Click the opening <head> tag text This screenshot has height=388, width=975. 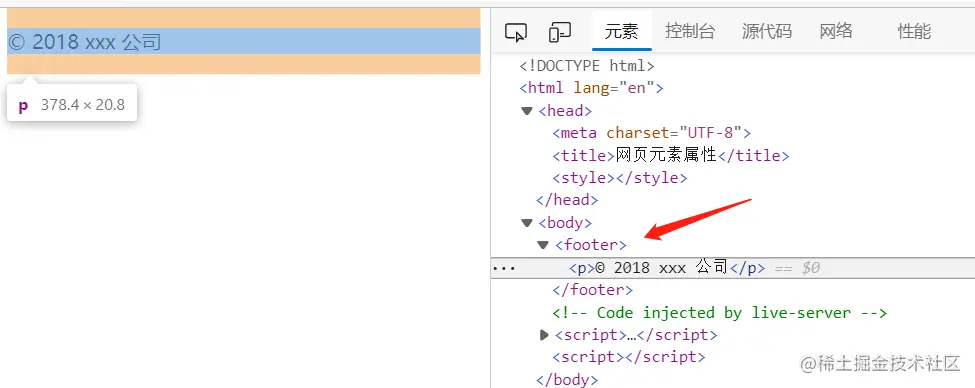(565, 111)
